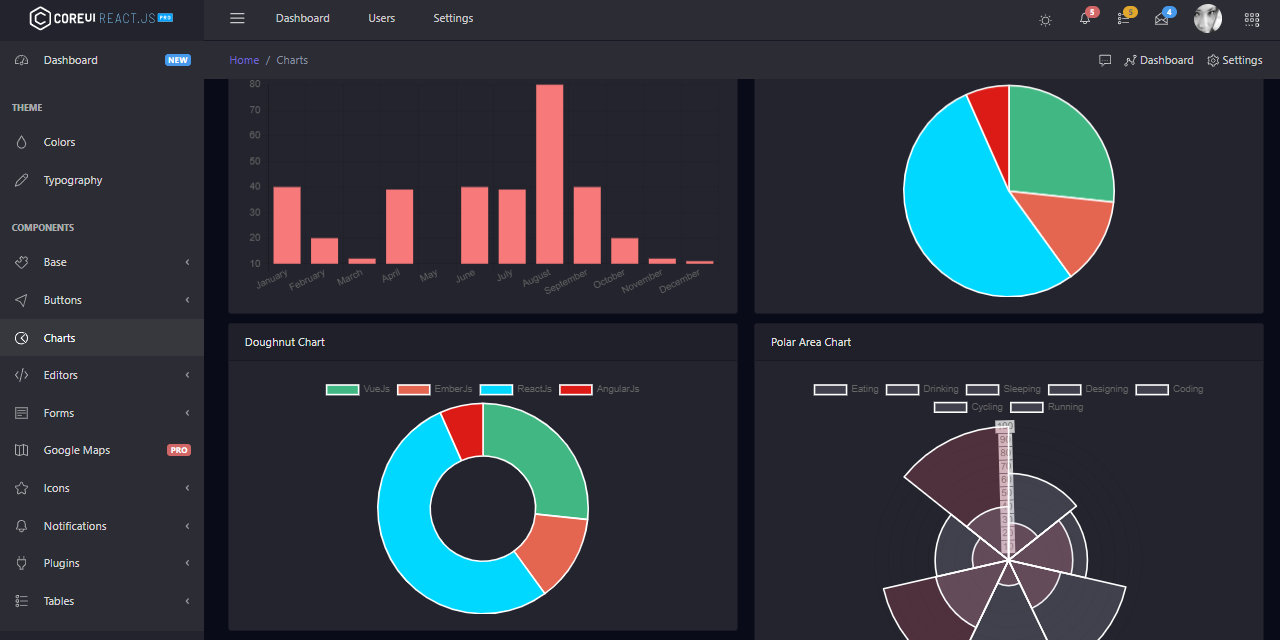Click the Settings link in breadcrumb bar
Screen dimensions: 1280x640
click(1234, 60)
